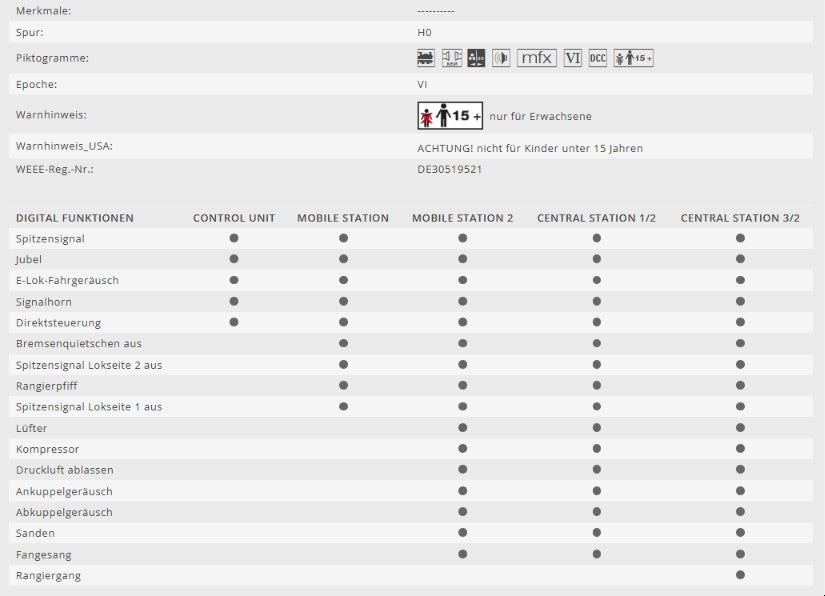Image resolution: width=825 pixels, height=596 pixels.
Task: Click the H0 gauge value
Action: pos(424,33)
